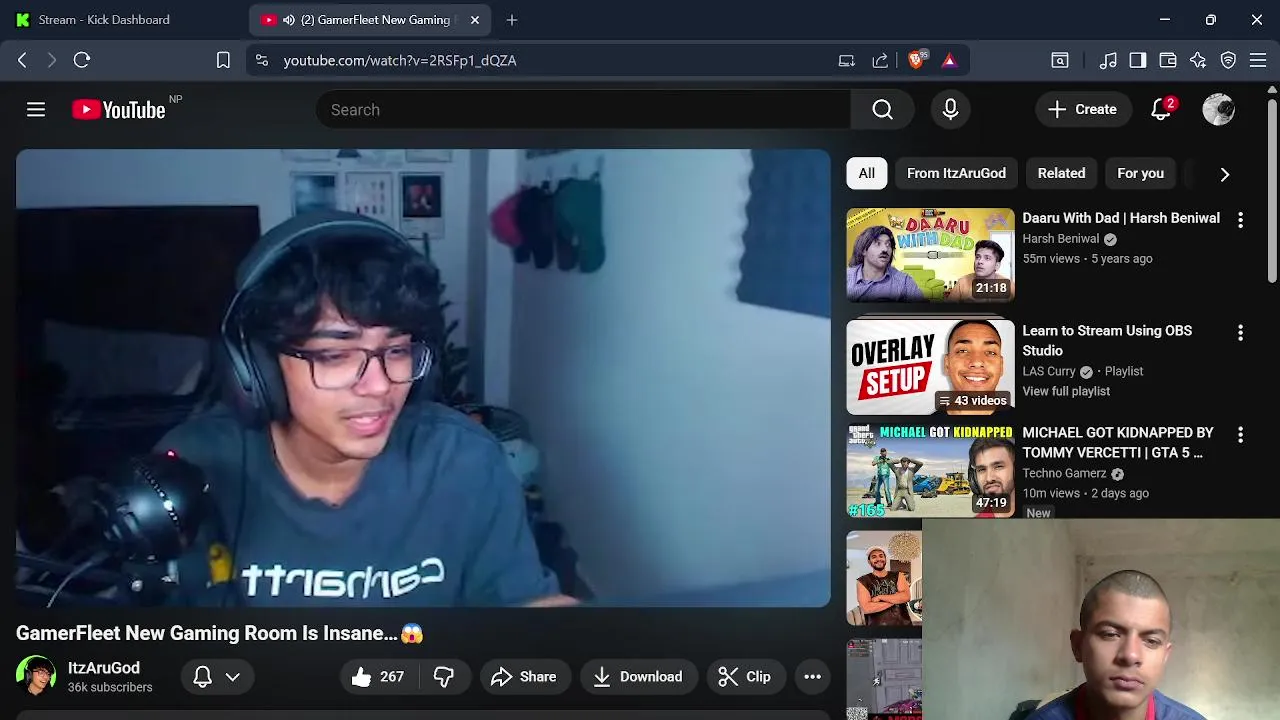Open Learn to Stream Using OBS title

[1107, 341]
